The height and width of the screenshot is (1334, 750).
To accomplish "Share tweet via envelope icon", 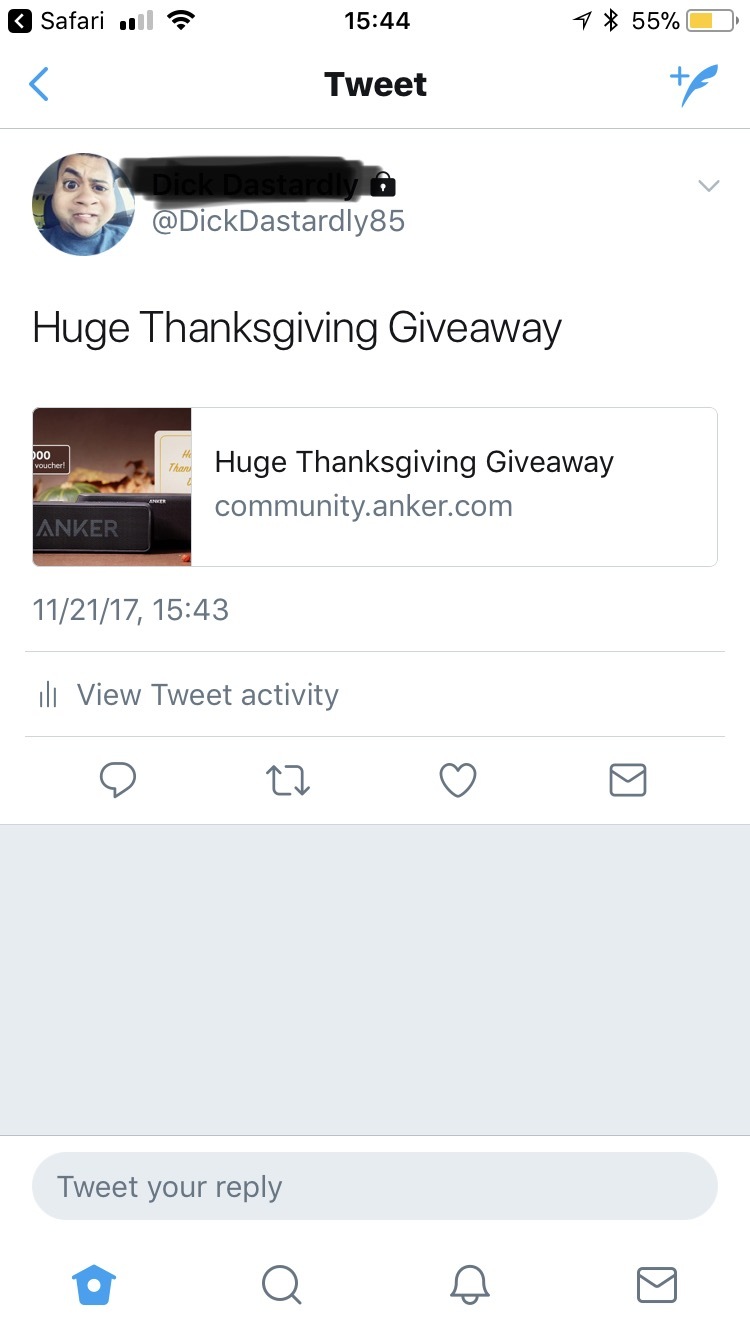I will tap(628, 780).
